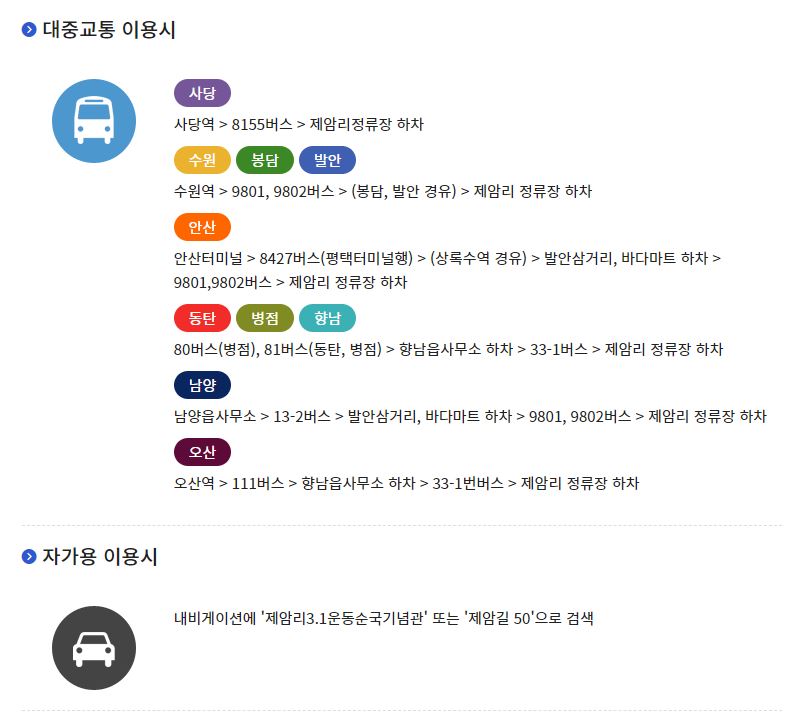
Task: Select the olive 병점 badge
Action: (x=265, y=318)
